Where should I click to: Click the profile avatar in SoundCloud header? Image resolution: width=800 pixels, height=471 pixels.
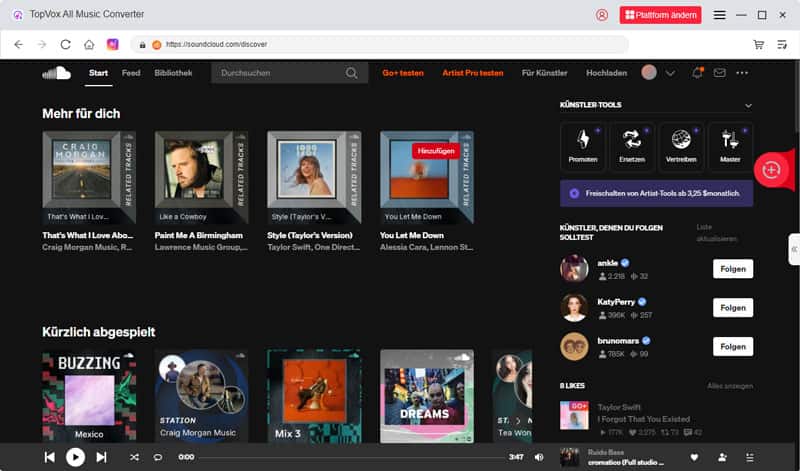(649, 72)
